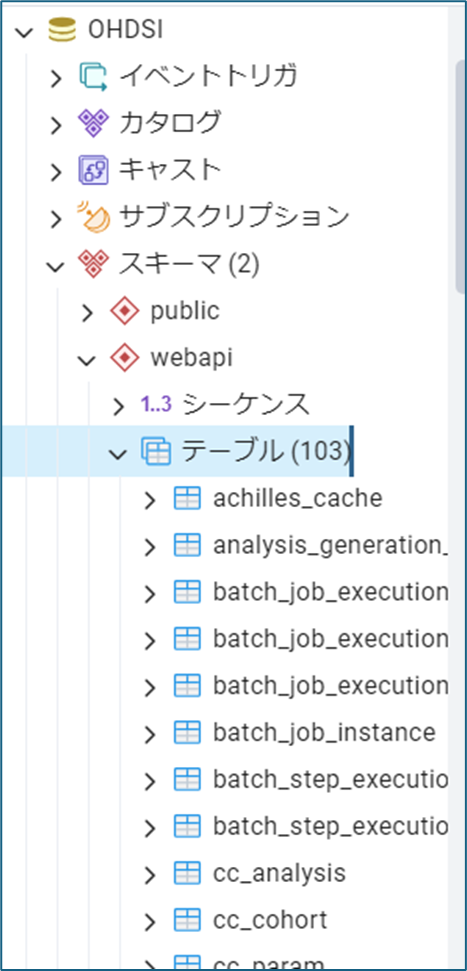
Task: Click the シーケンス 1..3 sequence icon
Action: point(157,405)
